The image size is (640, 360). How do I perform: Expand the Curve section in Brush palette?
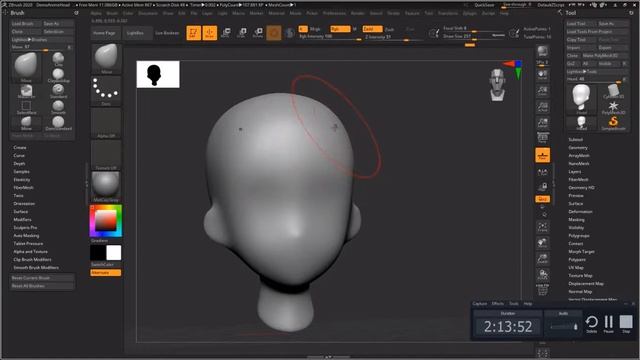[x=19, y=156]
